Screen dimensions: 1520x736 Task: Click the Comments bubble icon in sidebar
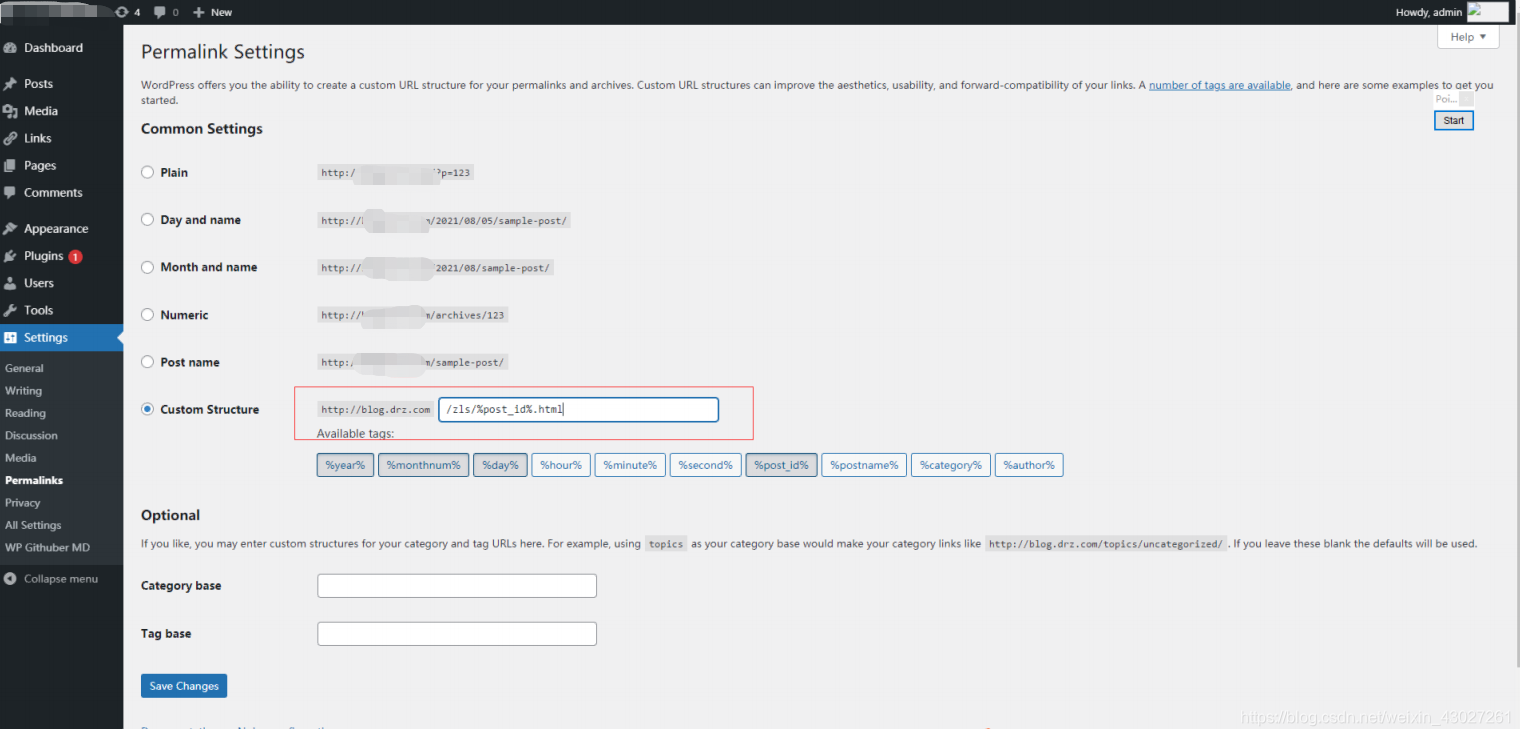tap(10, 193)
